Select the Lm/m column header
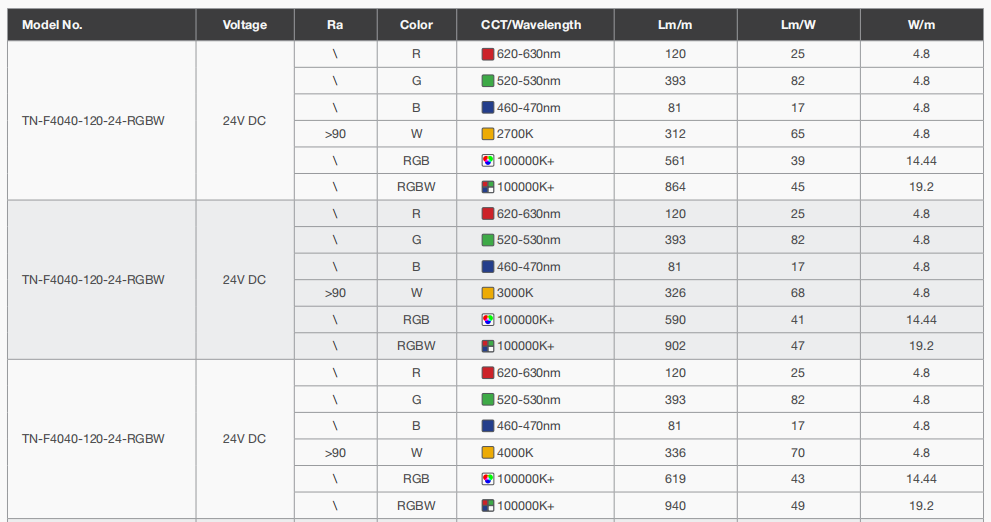This screenshot has height=522, width=991. [x=675, y=25]
